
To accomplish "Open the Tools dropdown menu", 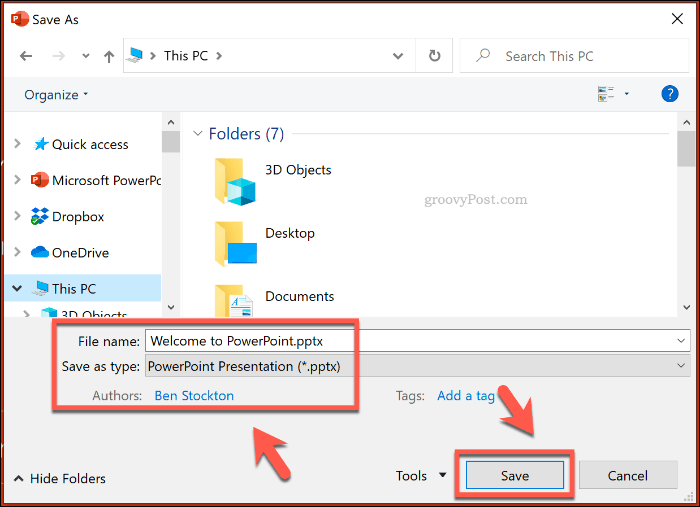I will coord(421,476).
